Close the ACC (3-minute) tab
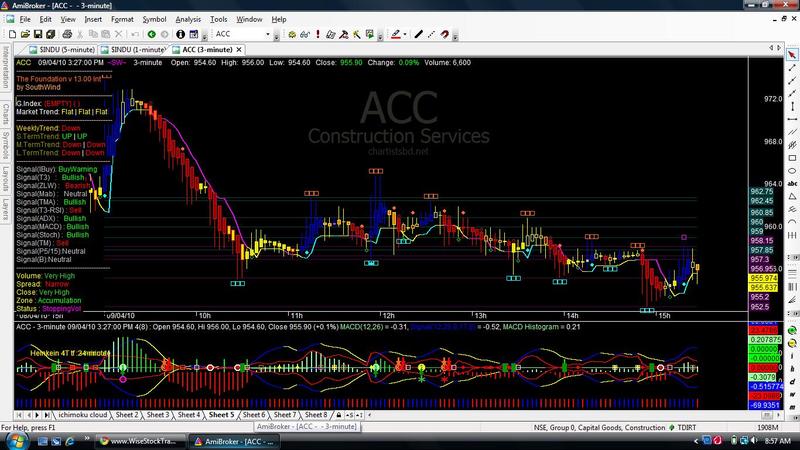Screen dimensions: 800x450 click(239, 49)
